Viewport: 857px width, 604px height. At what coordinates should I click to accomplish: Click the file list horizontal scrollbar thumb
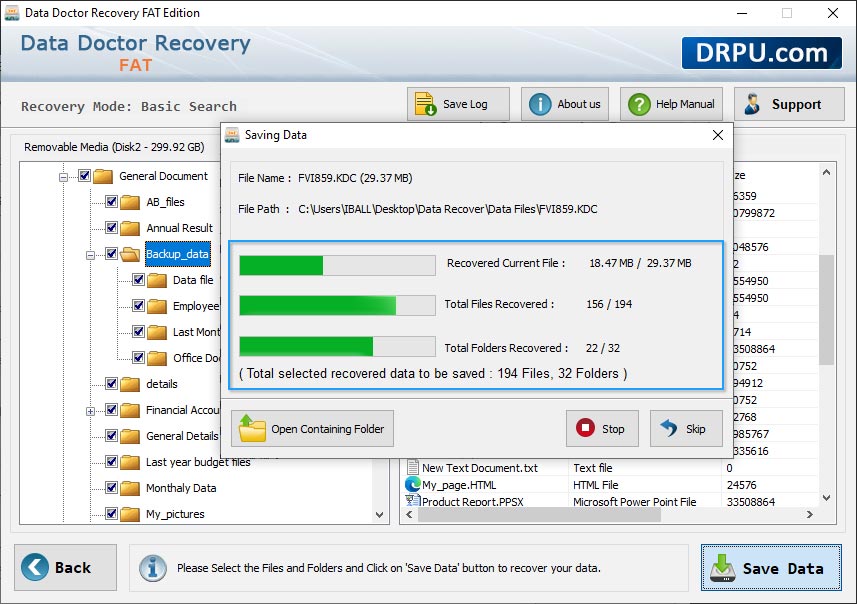(x=539, y=514)
